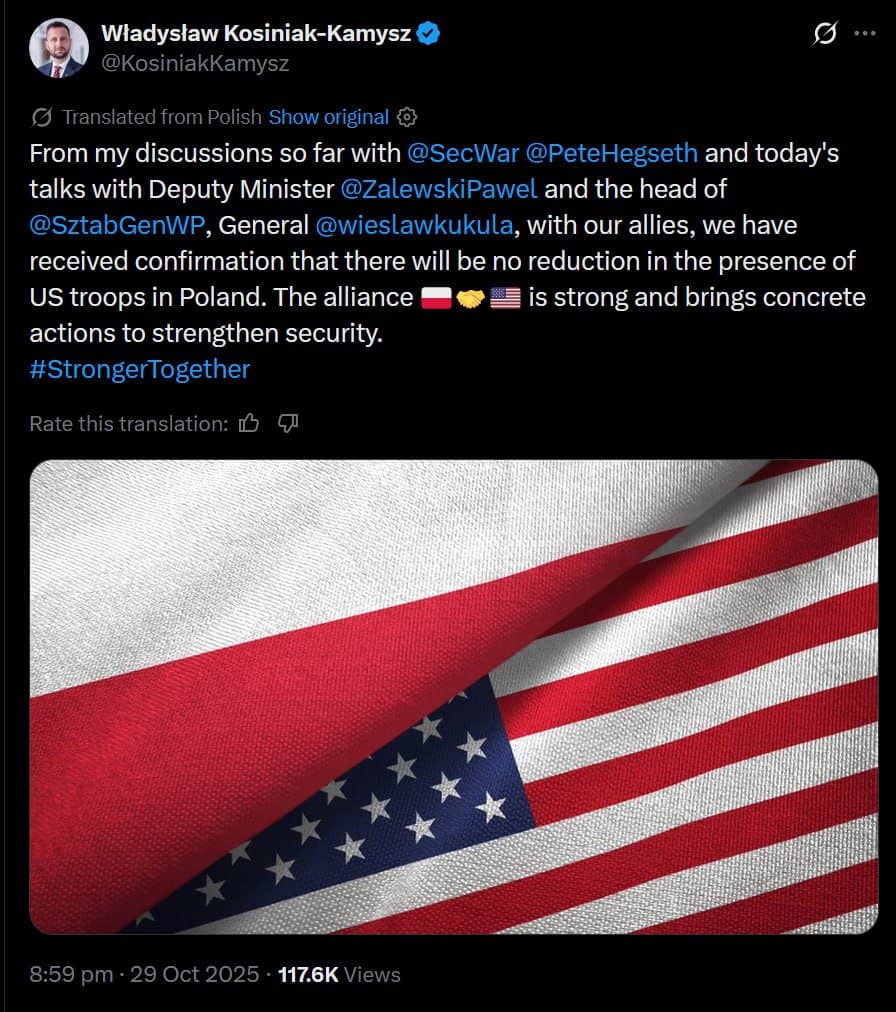Browse the #StrongerTogether hashtag
896x1012 pixels.
[139, 369]
